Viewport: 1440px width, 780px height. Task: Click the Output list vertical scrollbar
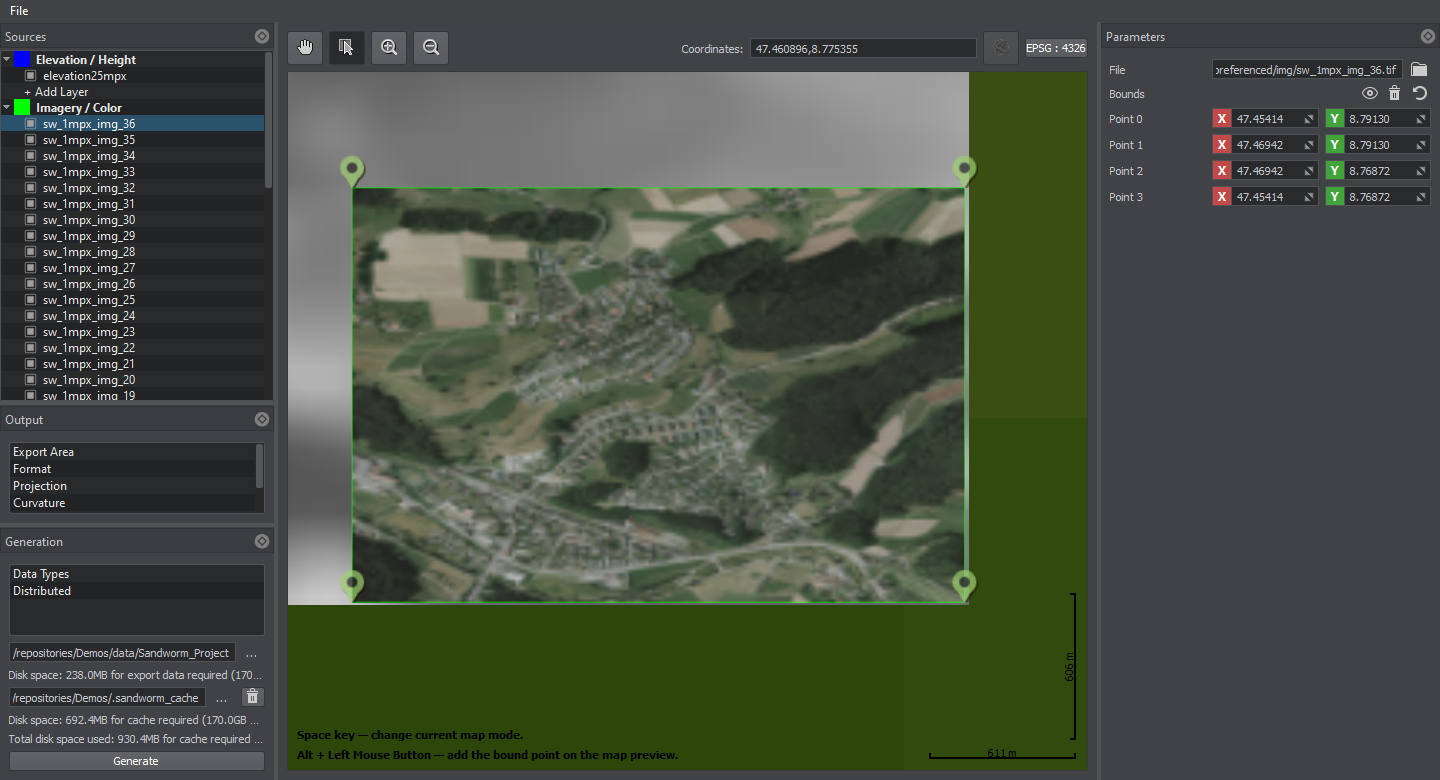pyautogui.click(x=260, y=465)
